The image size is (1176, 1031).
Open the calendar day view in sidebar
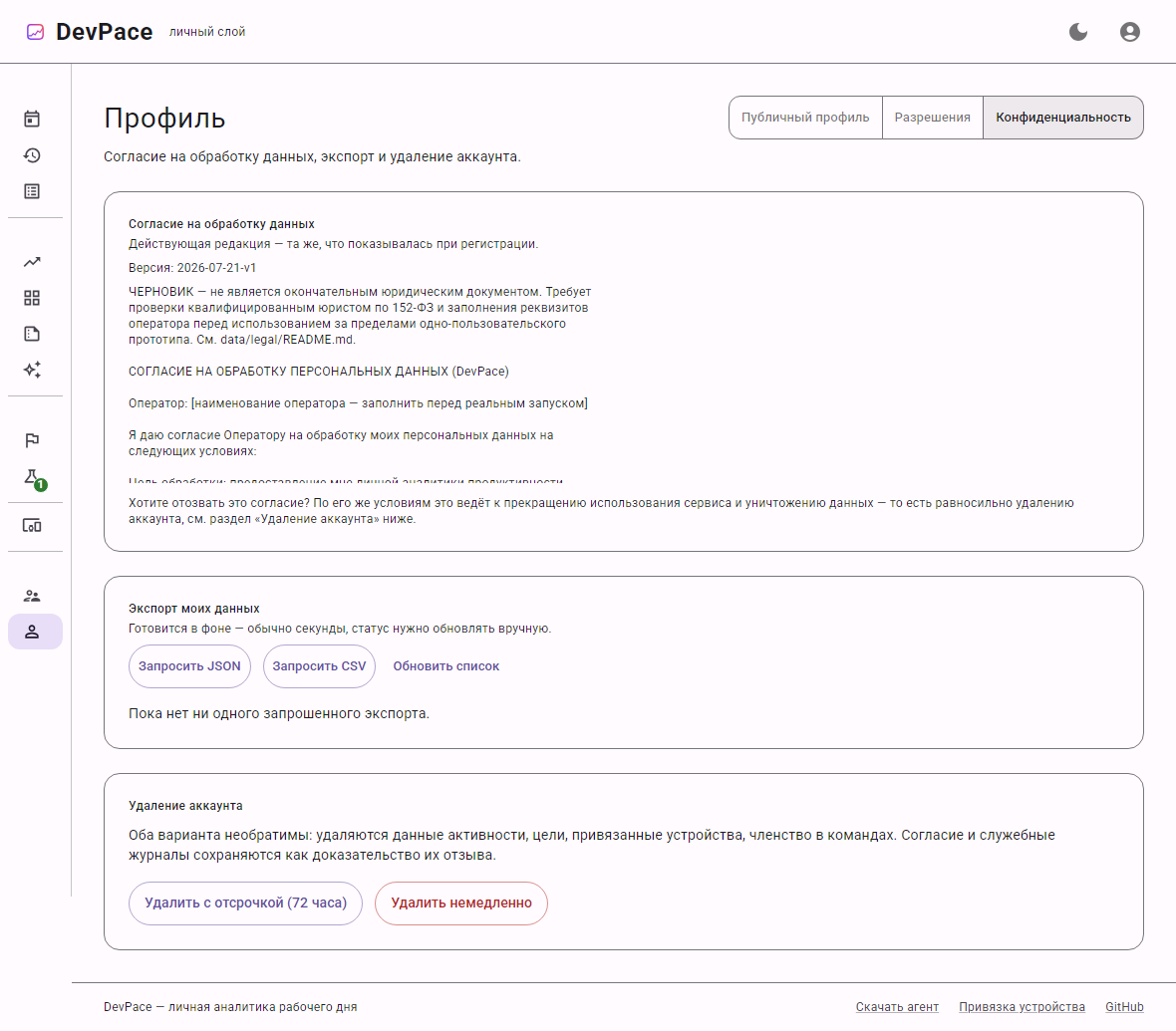pyautogui.click(x=32, y=119)
